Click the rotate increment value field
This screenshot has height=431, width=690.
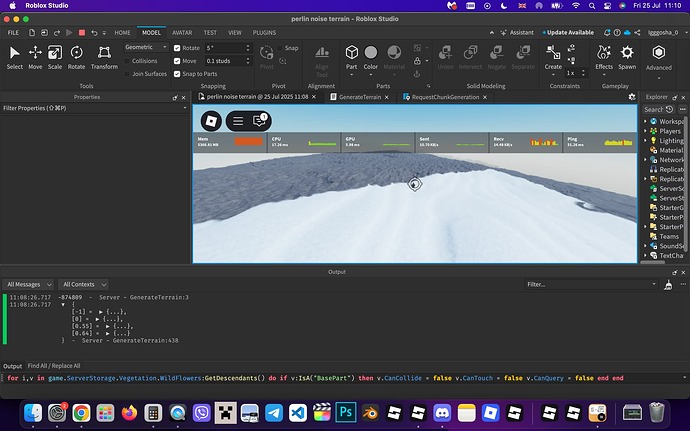click(228, 48)
